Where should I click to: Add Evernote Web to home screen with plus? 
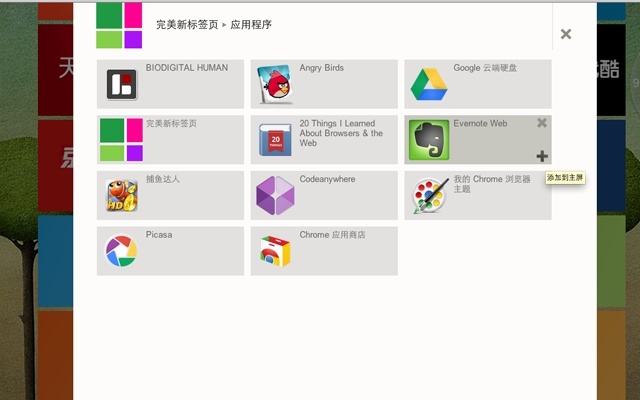542,156
